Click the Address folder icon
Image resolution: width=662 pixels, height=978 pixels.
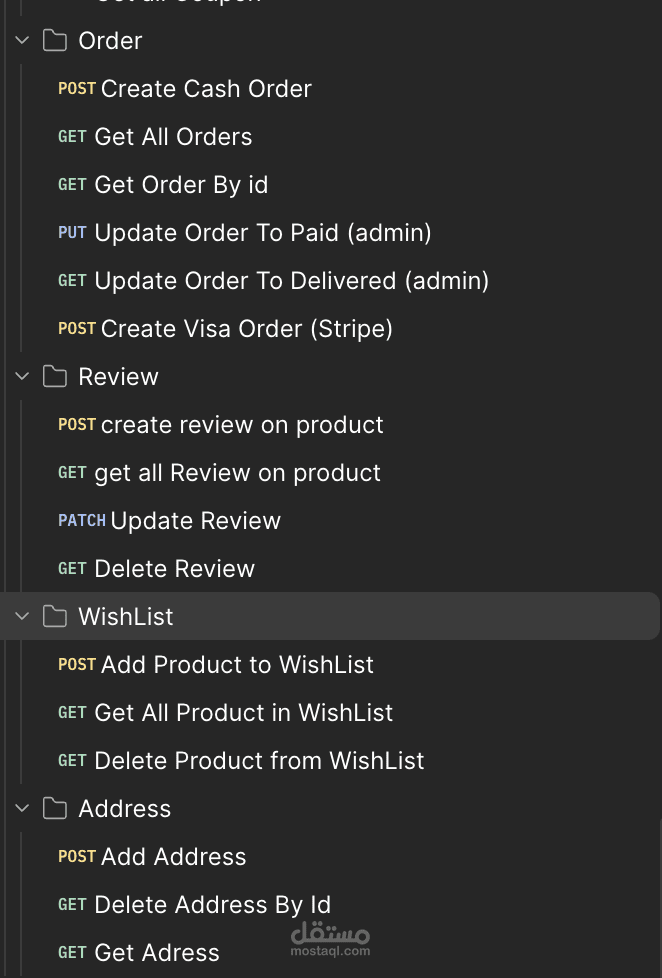pos(55,809)
